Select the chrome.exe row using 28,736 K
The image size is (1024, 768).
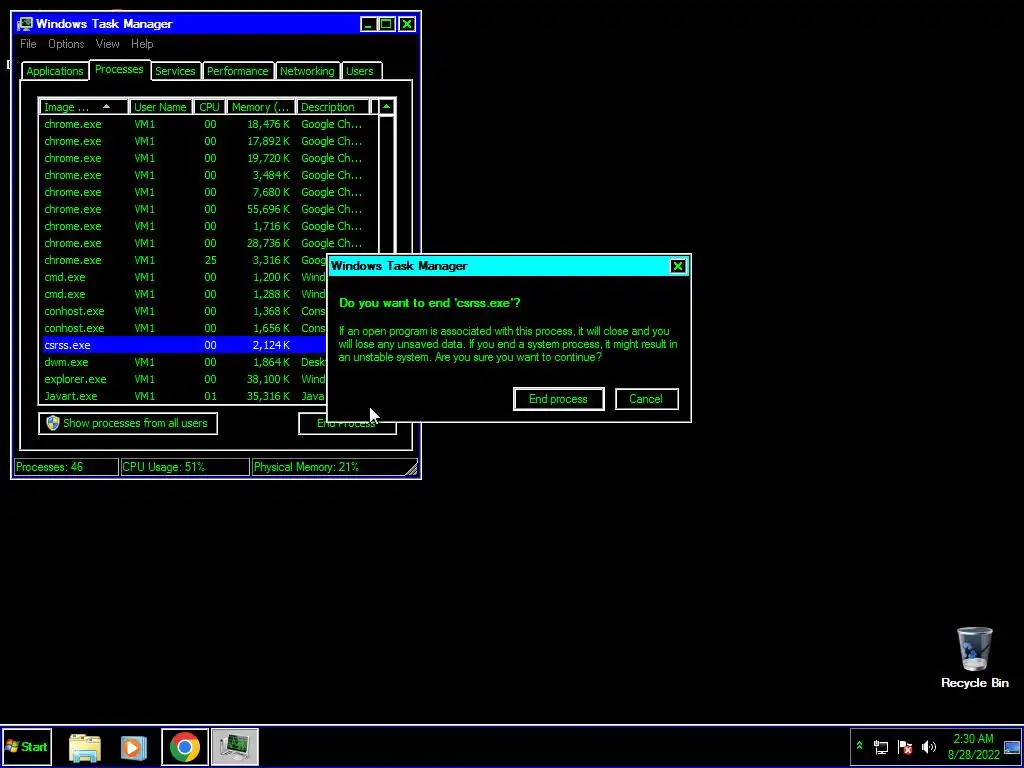[x=208, y=244]
